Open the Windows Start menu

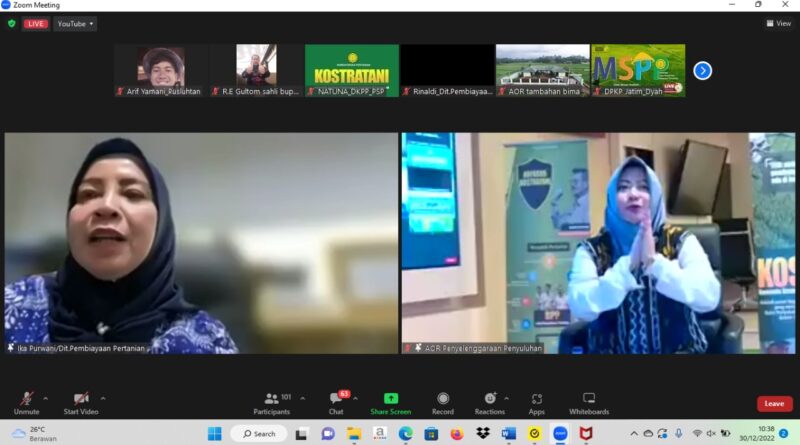click(214, 433)
